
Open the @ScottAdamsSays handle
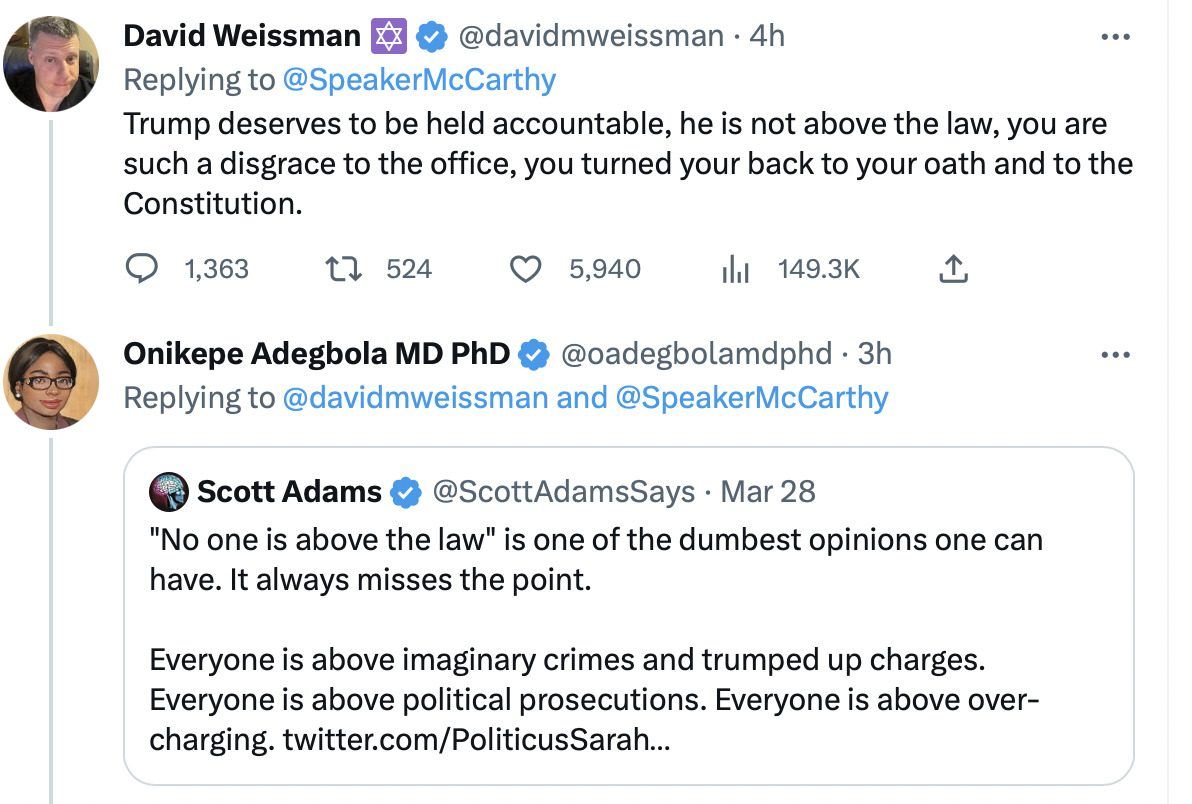[x=562, y=492]
